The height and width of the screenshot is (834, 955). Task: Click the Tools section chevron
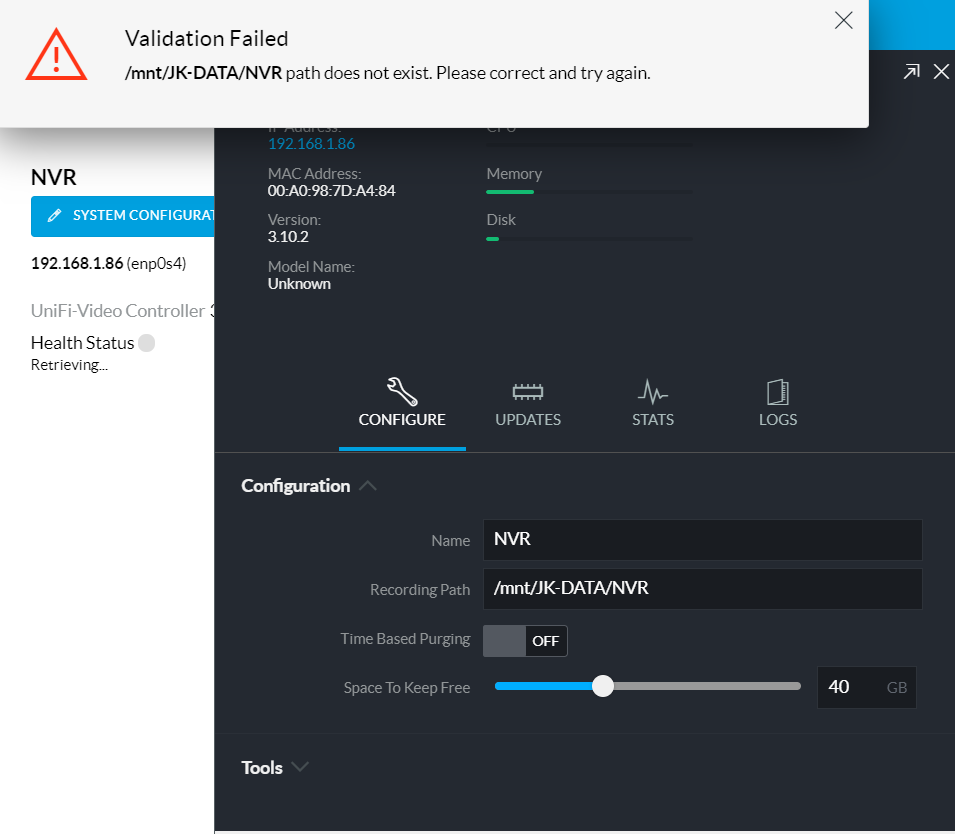click(300, 766)
